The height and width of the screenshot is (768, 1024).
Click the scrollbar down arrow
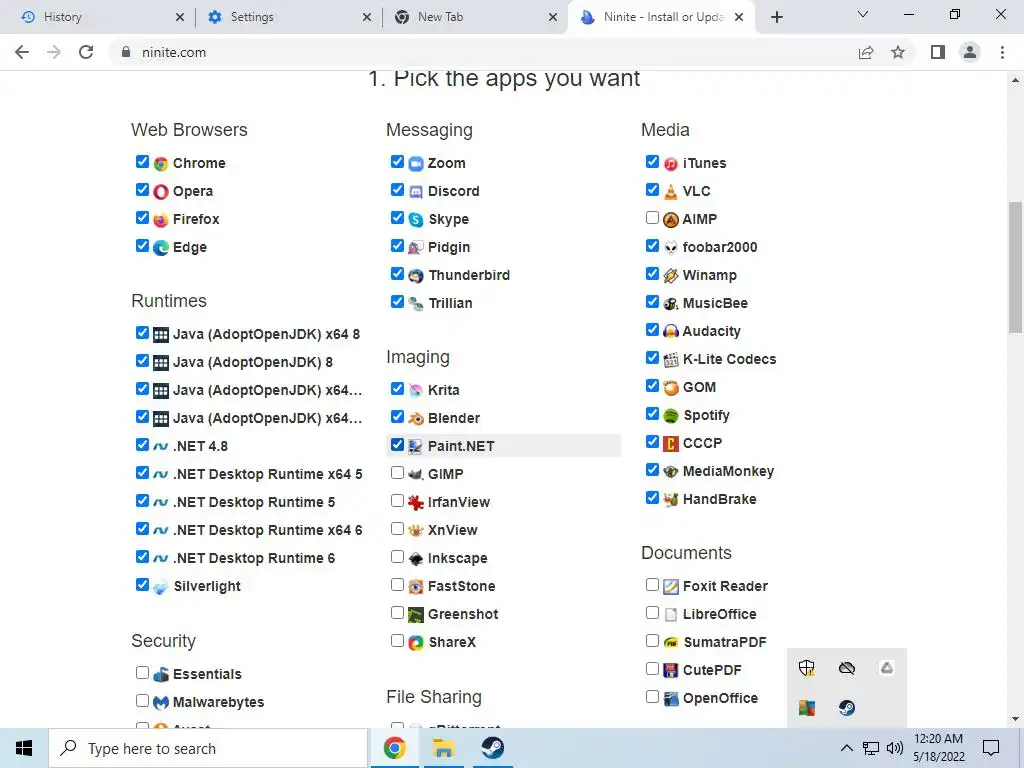(x=1015, y=719)
